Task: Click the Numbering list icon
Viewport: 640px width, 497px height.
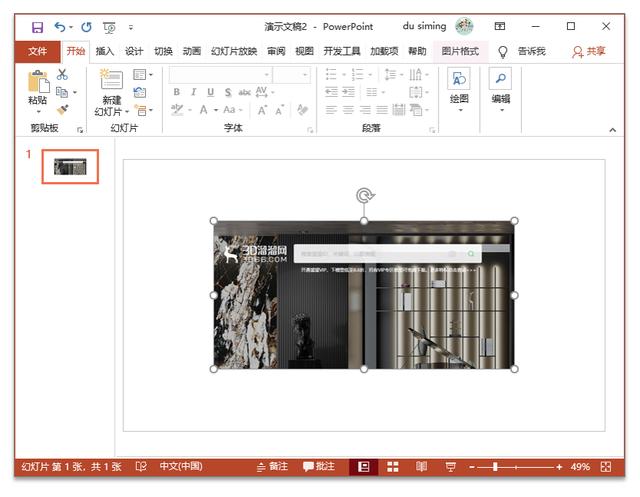Action: pos(358,74)
